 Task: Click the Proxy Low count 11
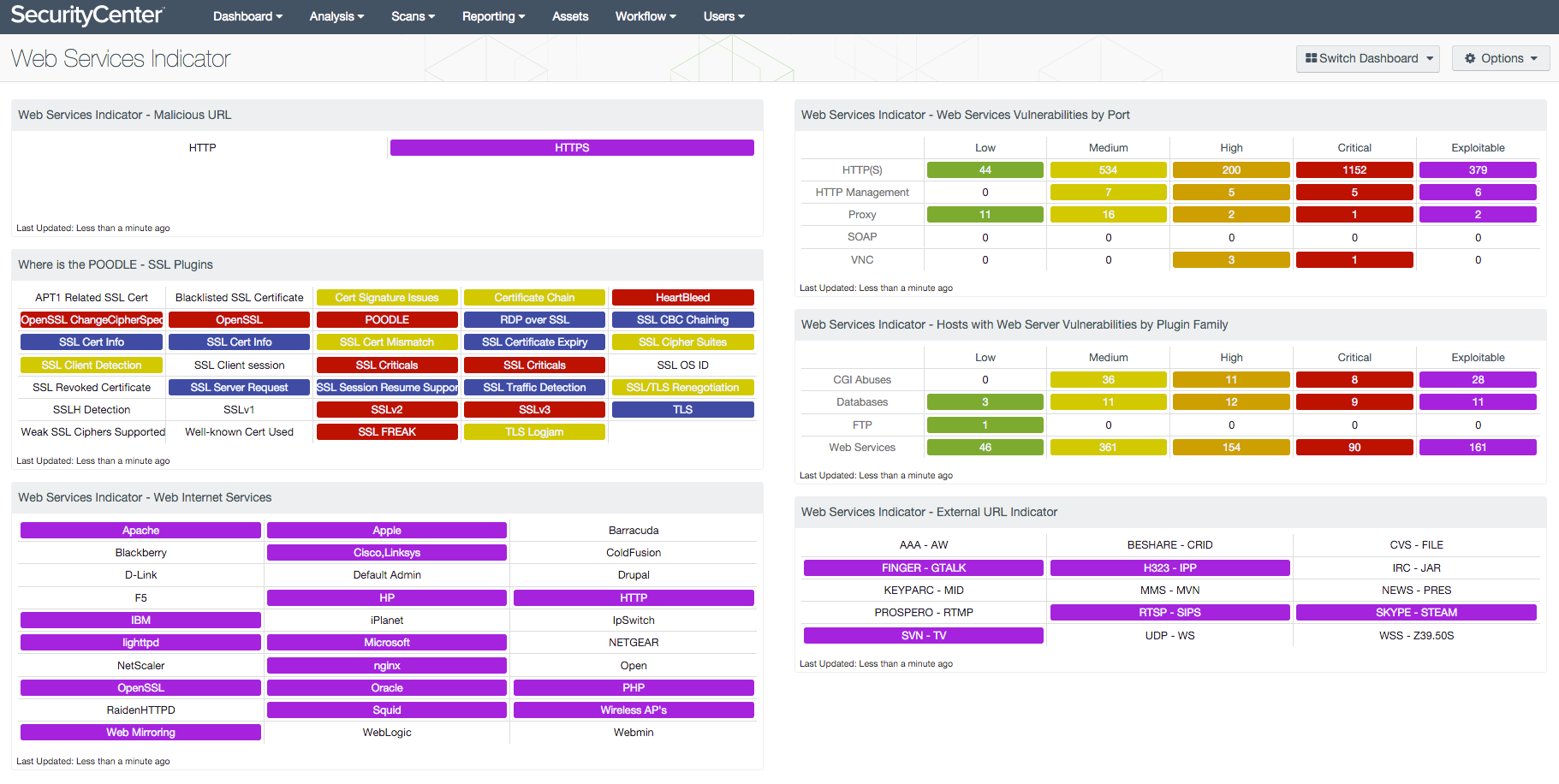click(x=985, y=215)
